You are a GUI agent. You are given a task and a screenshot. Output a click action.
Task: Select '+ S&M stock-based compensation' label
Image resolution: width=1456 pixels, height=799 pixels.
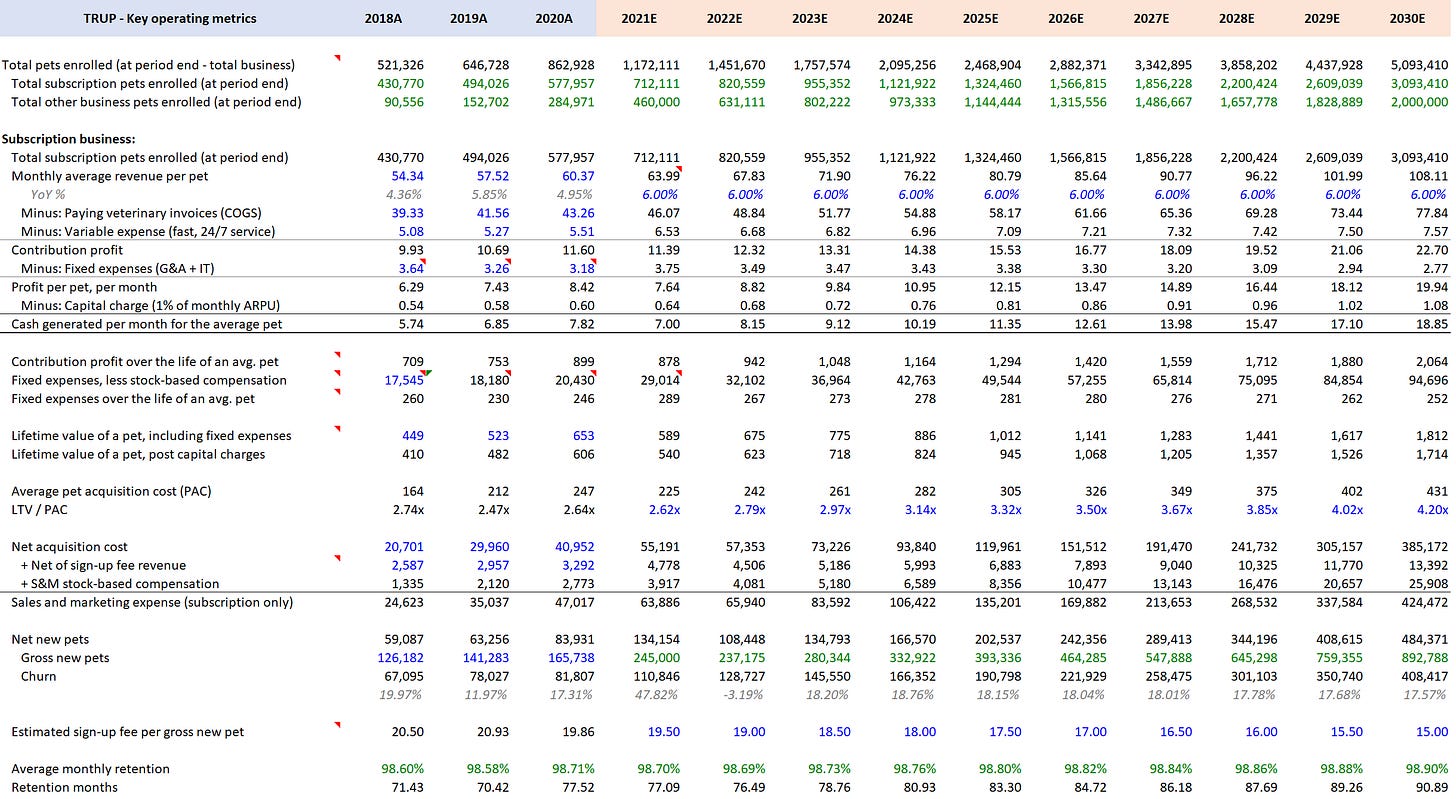[x=119, y=584]
